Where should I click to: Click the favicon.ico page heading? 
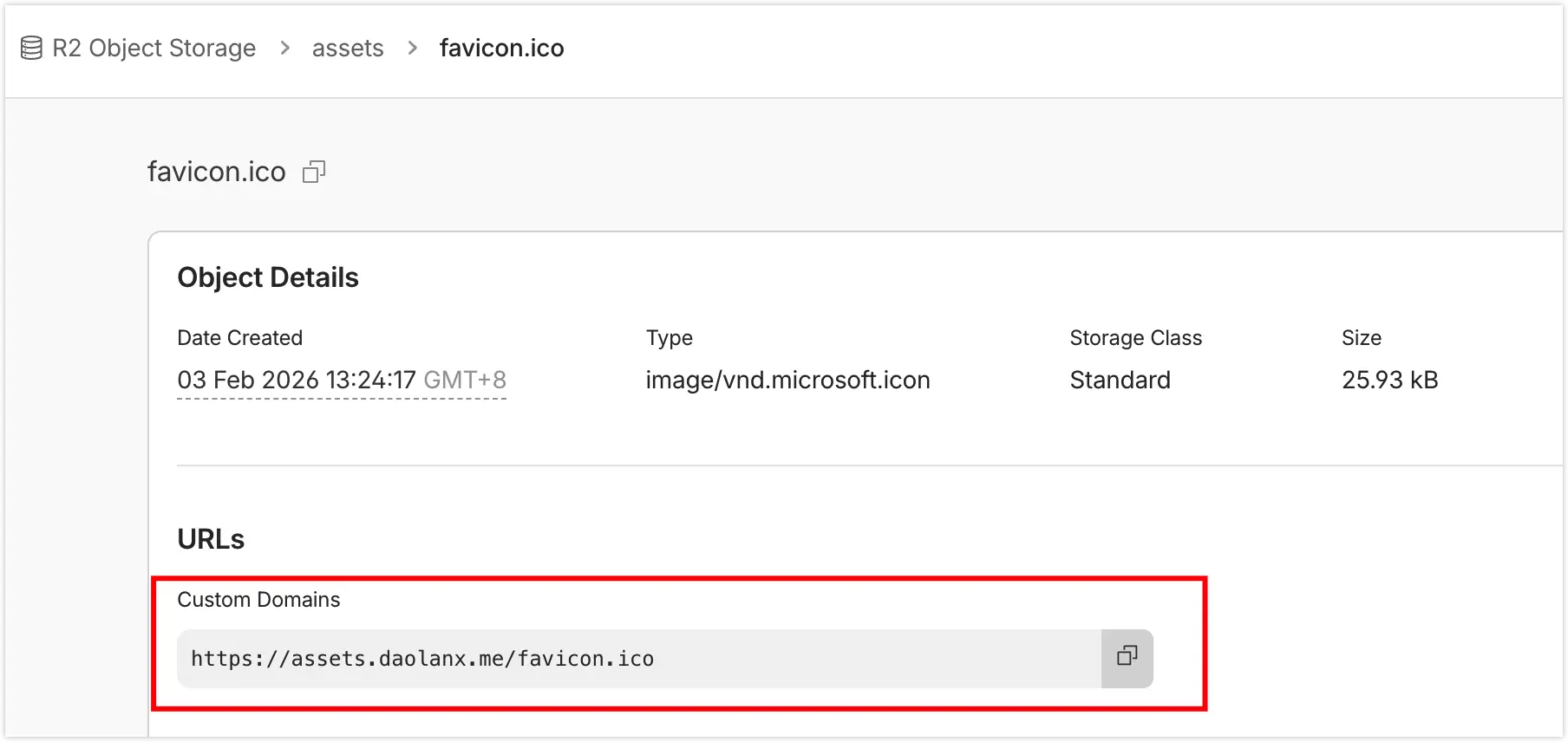click(x=216, y=172)
